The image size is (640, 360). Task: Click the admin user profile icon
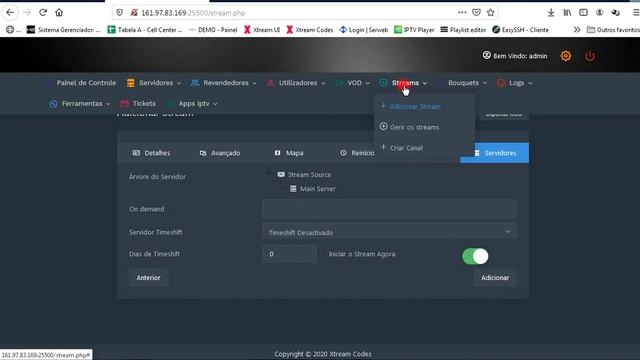point(487,55)
